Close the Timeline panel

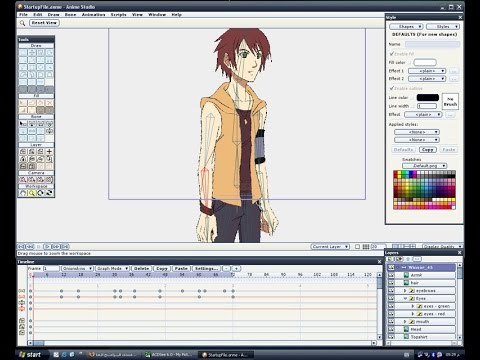[x=379, y=262]
